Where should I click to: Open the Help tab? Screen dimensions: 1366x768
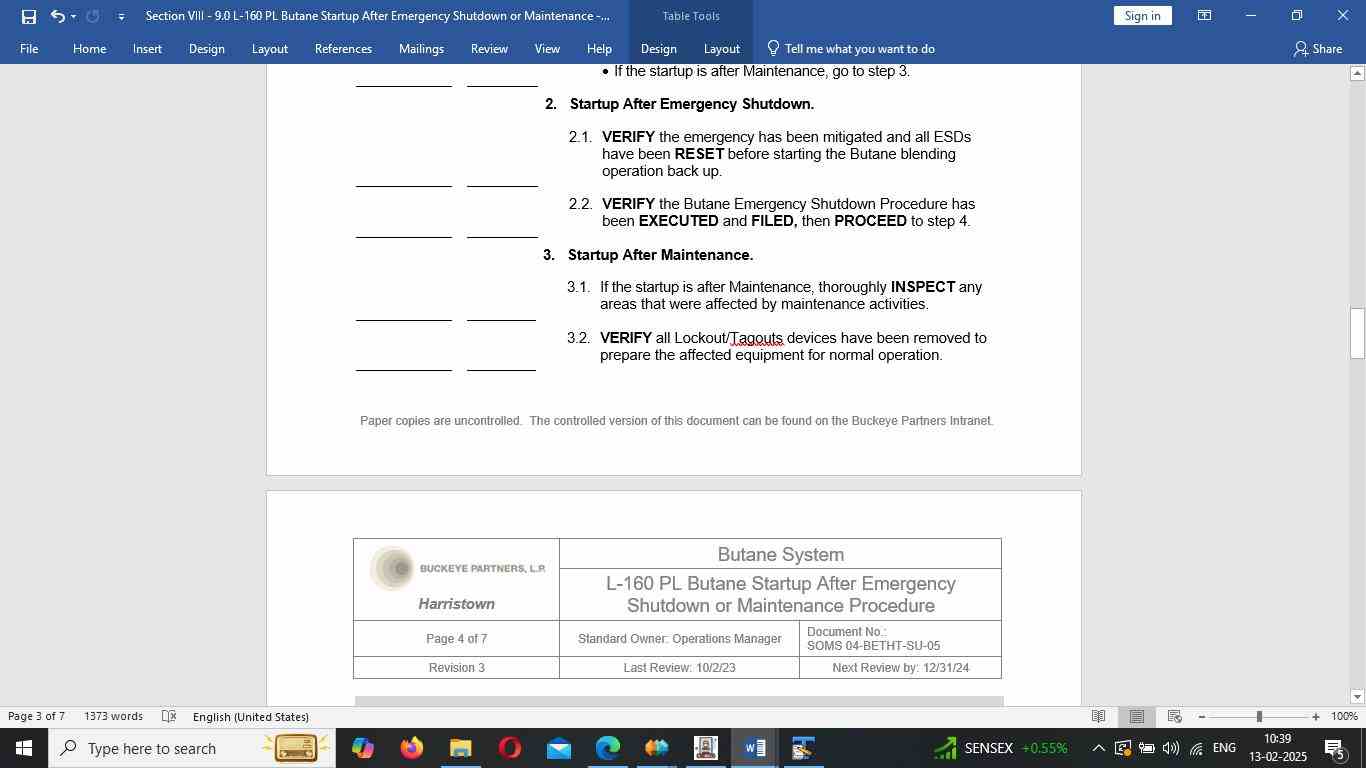[599, 48]
